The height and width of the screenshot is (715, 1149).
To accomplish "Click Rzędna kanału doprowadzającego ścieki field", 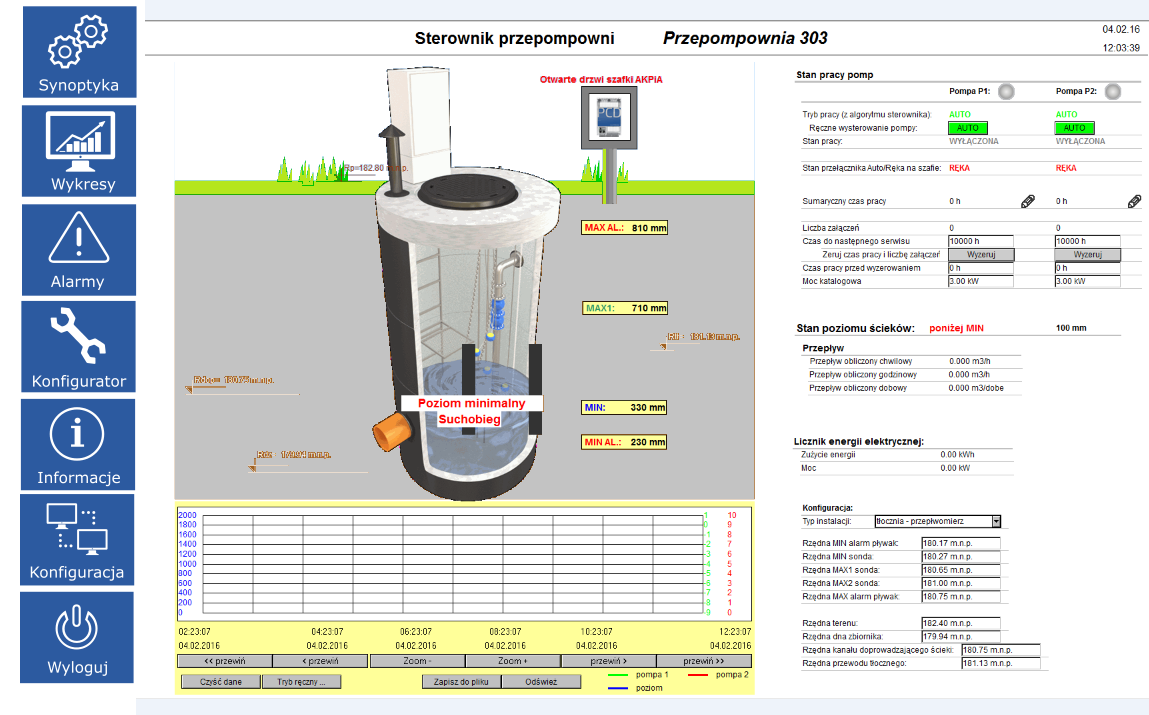I will pos(1001,650).
